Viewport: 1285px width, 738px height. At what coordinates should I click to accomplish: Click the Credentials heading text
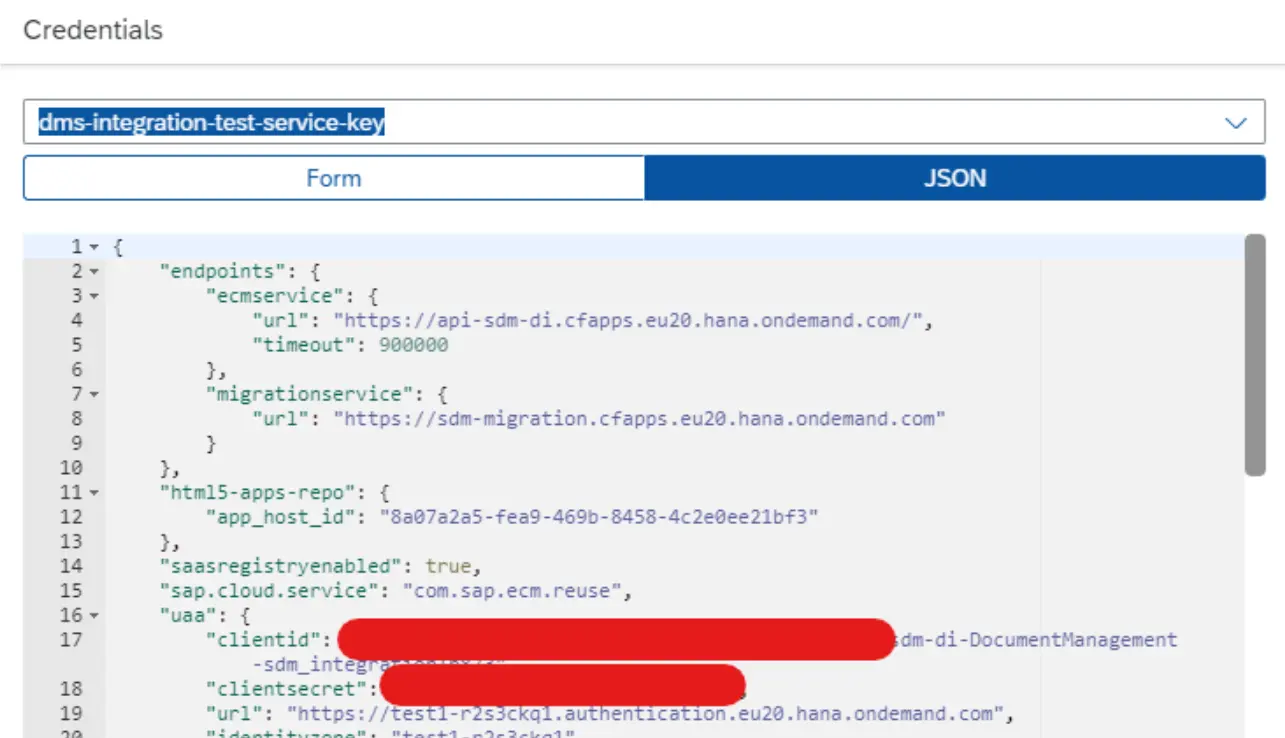[x=93, y=30]
